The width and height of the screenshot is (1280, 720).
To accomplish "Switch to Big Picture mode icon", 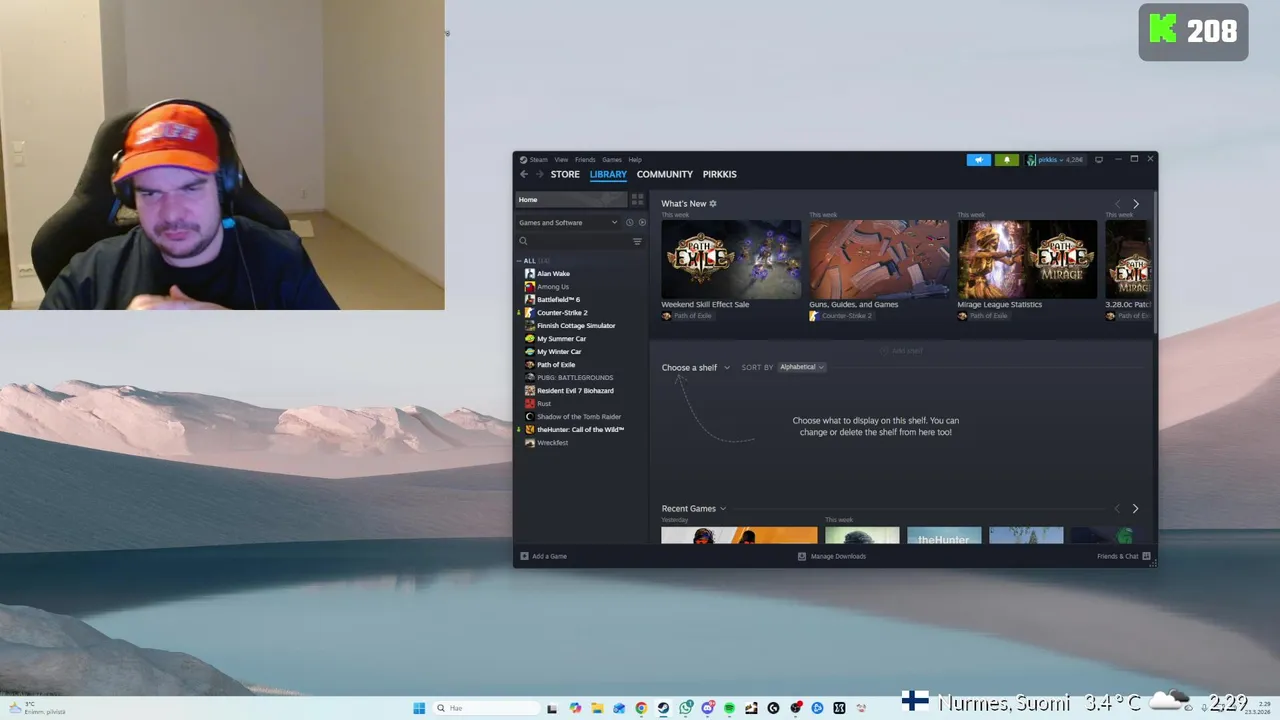I will pyautogui.click(x=1099, y=159).
